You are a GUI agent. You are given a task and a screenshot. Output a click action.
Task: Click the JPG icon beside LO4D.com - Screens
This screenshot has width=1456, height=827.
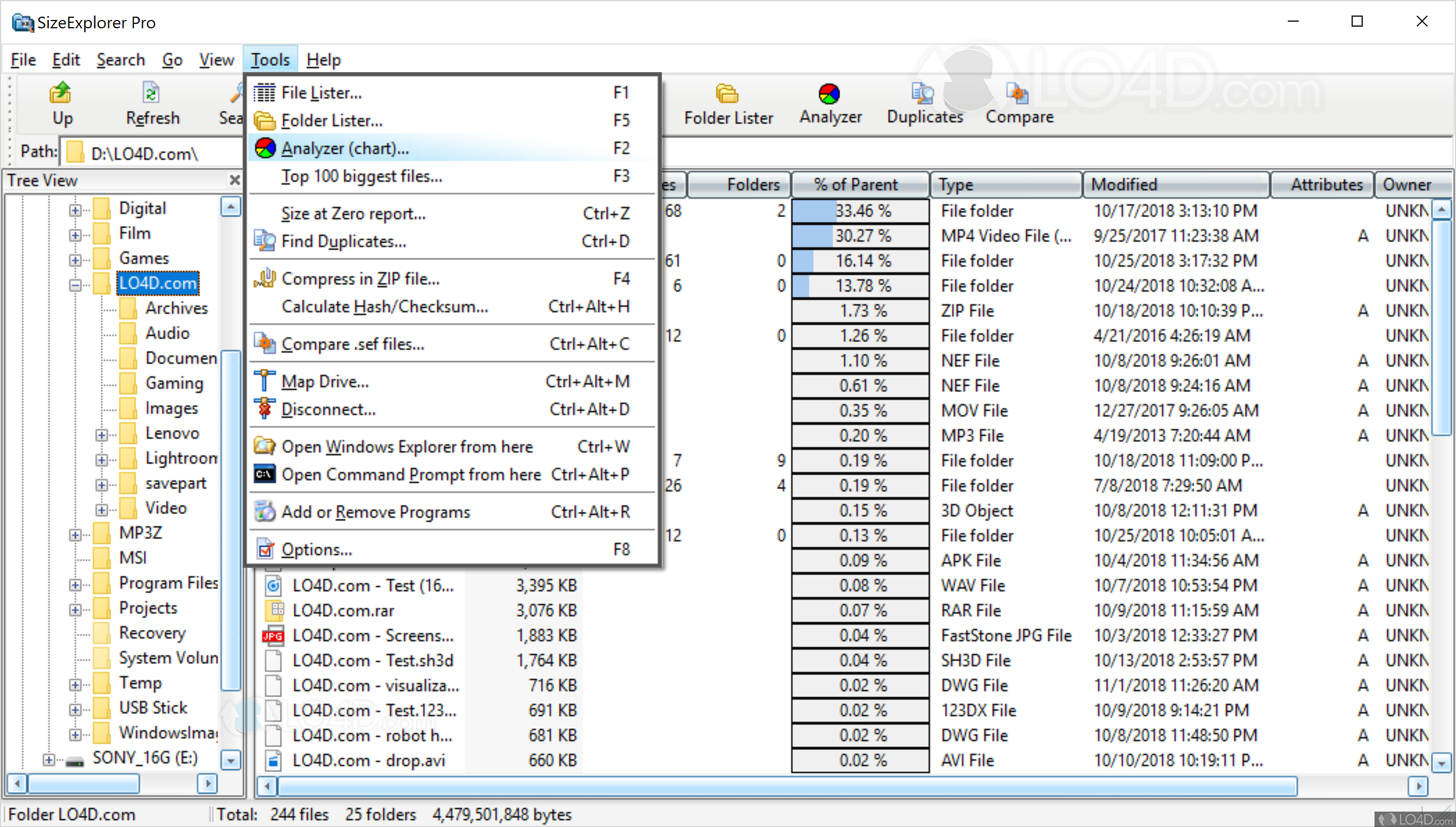pos(273,635)
